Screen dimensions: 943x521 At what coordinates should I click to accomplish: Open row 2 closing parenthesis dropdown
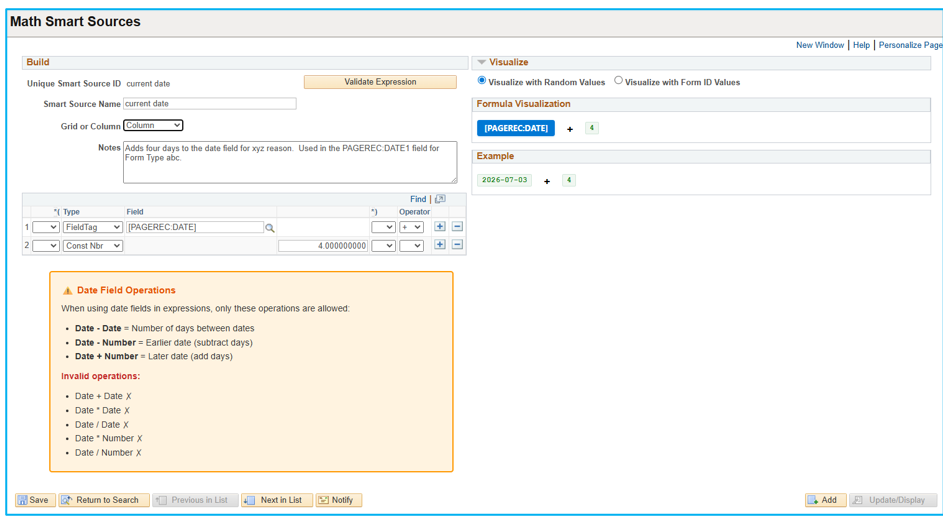pyautogui.click(x=383, y=245)
